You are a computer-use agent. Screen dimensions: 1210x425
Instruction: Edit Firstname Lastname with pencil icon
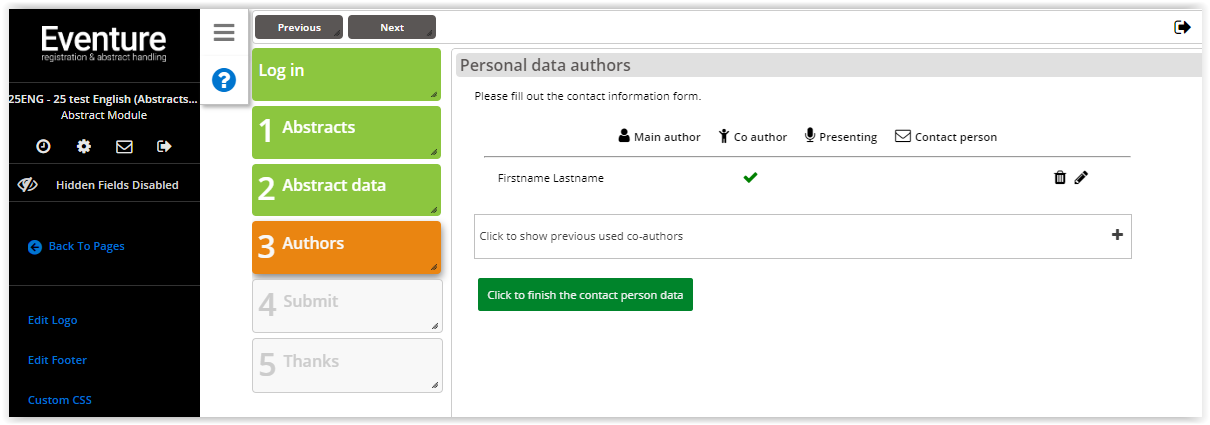click(x=1081, y=178)
